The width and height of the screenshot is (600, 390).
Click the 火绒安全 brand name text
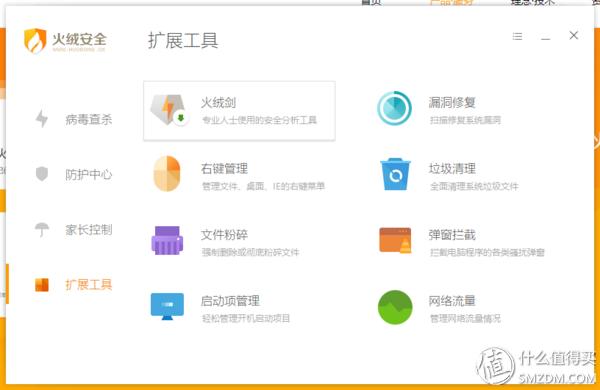pyautogui.click(x=79, y=39)
